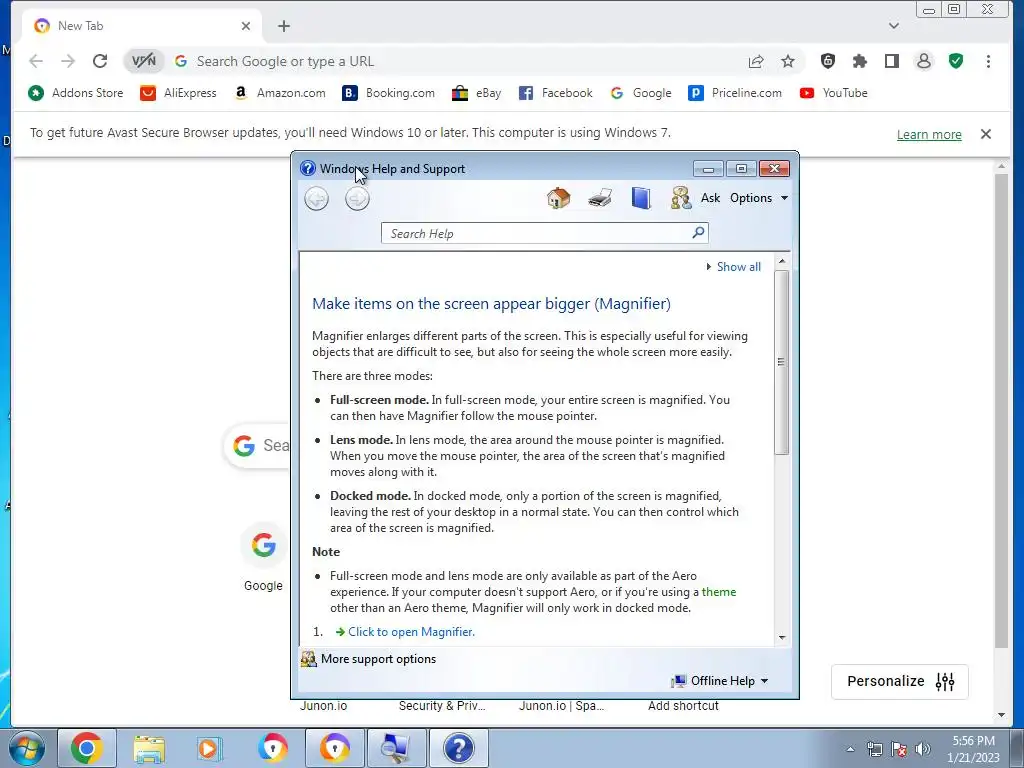Open the Google bookmark

[x=641, y=93]
